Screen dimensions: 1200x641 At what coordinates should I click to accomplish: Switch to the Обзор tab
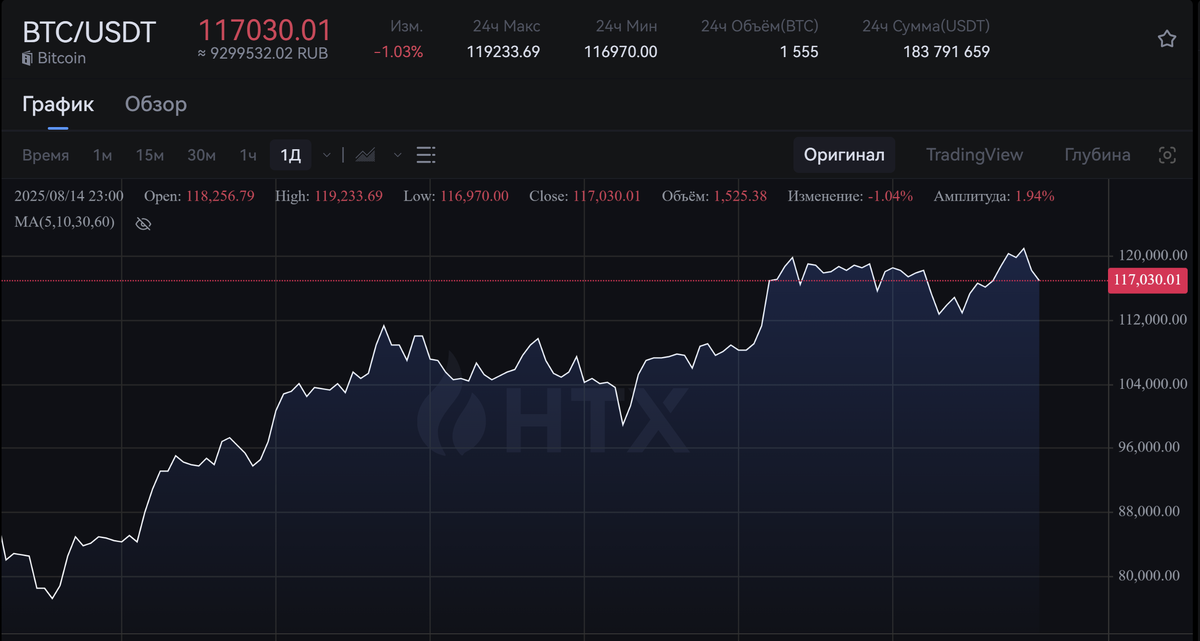[156, 104]
